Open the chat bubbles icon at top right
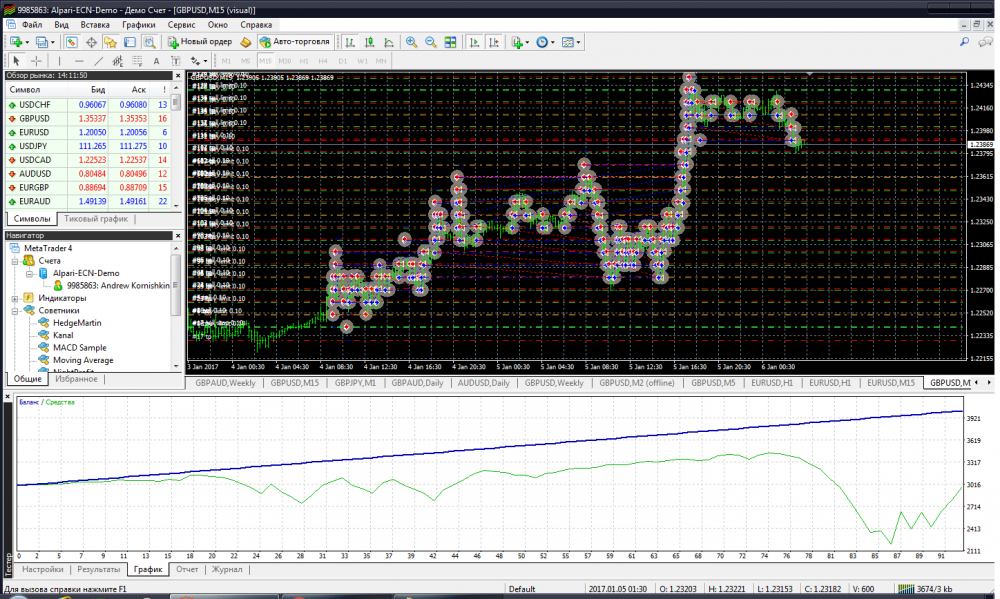This screenshot has width=1000, height=599. pos(985,42)
